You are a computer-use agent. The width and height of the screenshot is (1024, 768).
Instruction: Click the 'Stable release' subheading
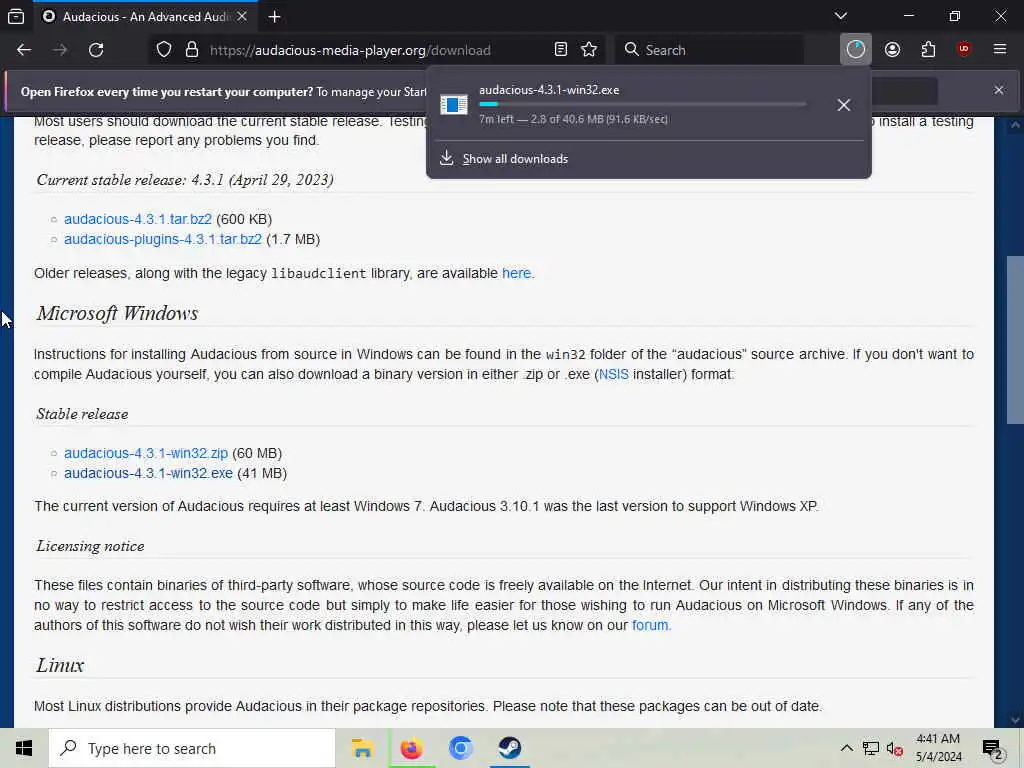[82, 414]
